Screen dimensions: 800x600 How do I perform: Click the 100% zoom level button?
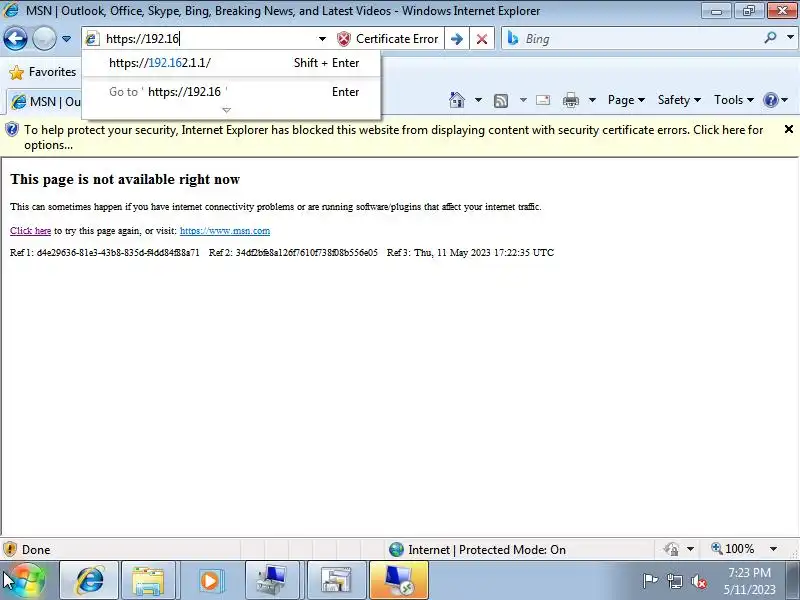coord(733,549)
